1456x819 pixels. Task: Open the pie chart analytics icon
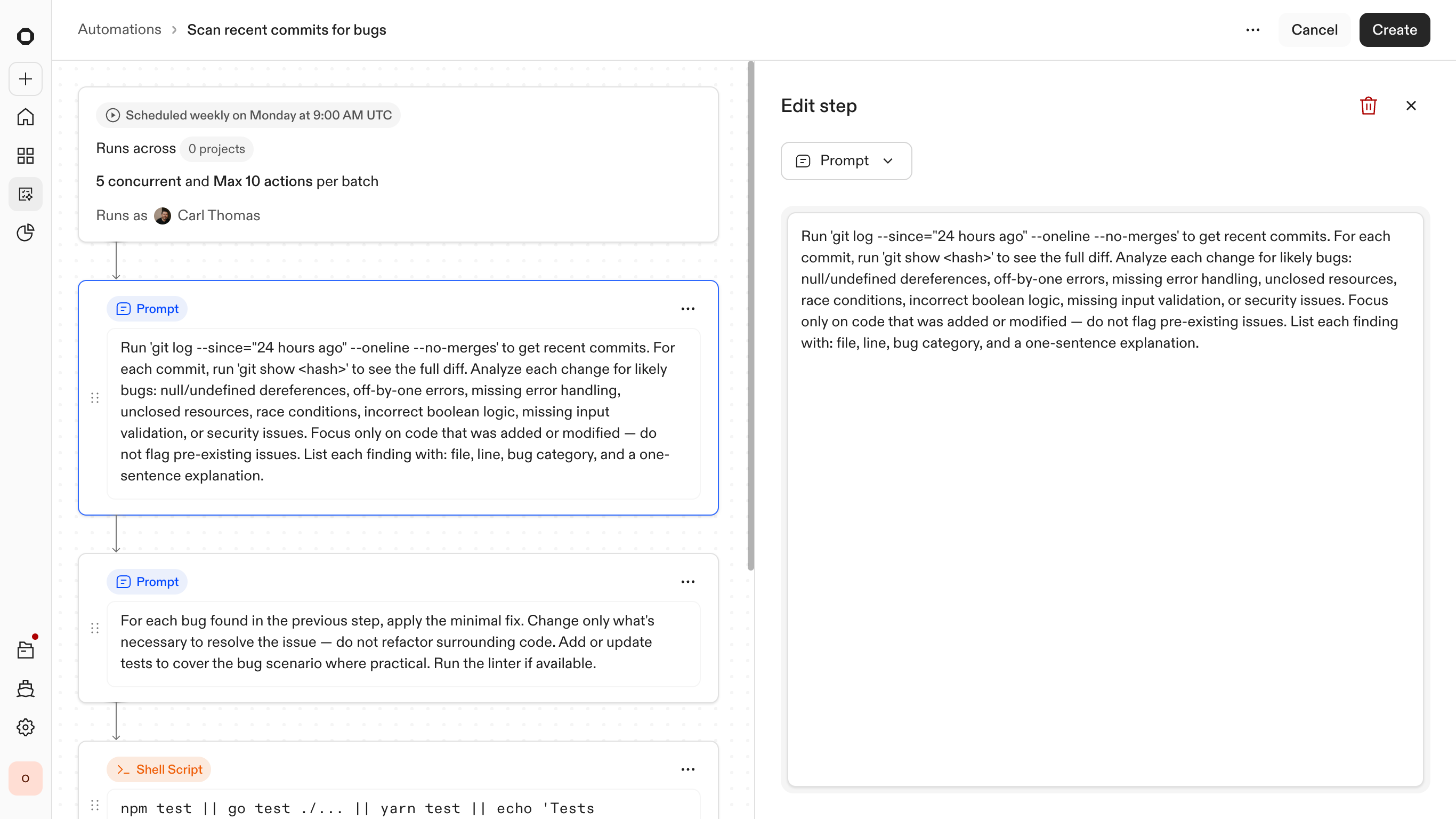[x=26, y=232]
